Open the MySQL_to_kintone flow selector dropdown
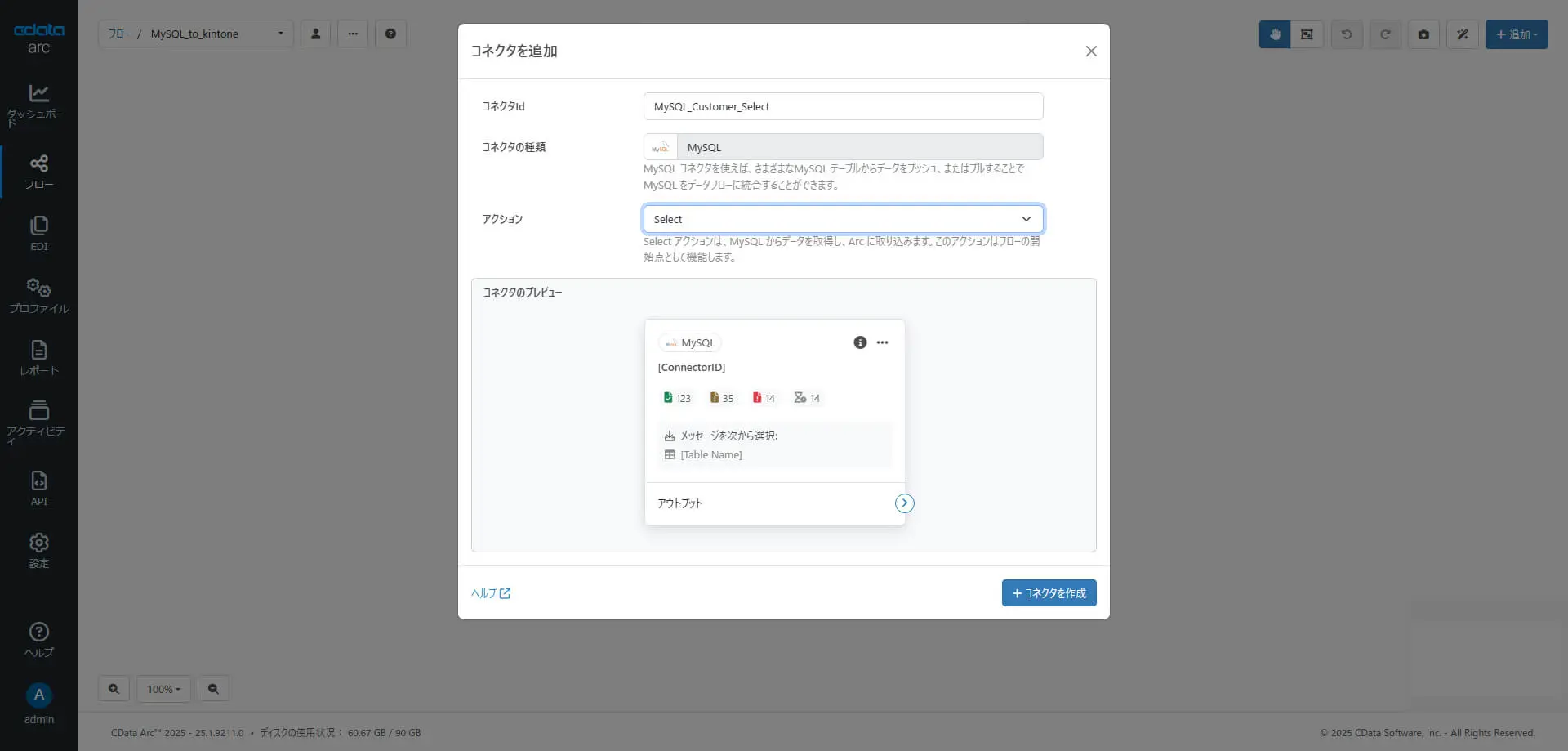Screen dimensions: 1568x751 (196, 34)
